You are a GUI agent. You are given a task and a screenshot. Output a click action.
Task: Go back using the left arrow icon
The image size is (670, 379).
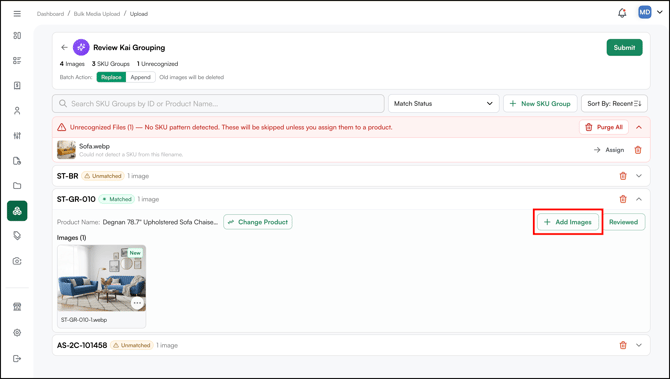pyautogui.click(x=64, y=47)
